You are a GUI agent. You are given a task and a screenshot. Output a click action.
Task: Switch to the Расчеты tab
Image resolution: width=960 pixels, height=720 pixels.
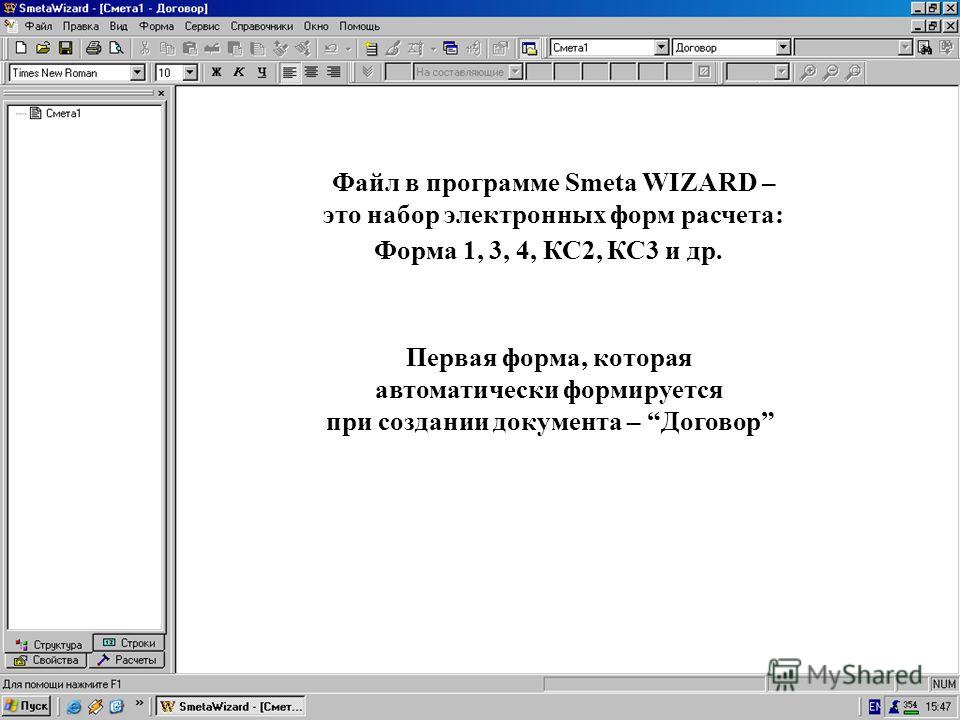(x=127, y=660)
